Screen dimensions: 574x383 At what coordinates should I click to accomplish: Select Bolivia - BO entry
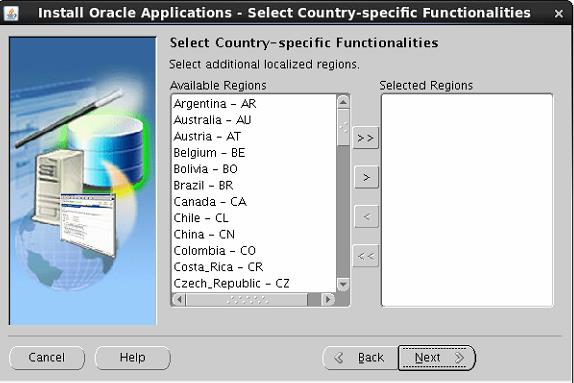[x=254, y=169]
